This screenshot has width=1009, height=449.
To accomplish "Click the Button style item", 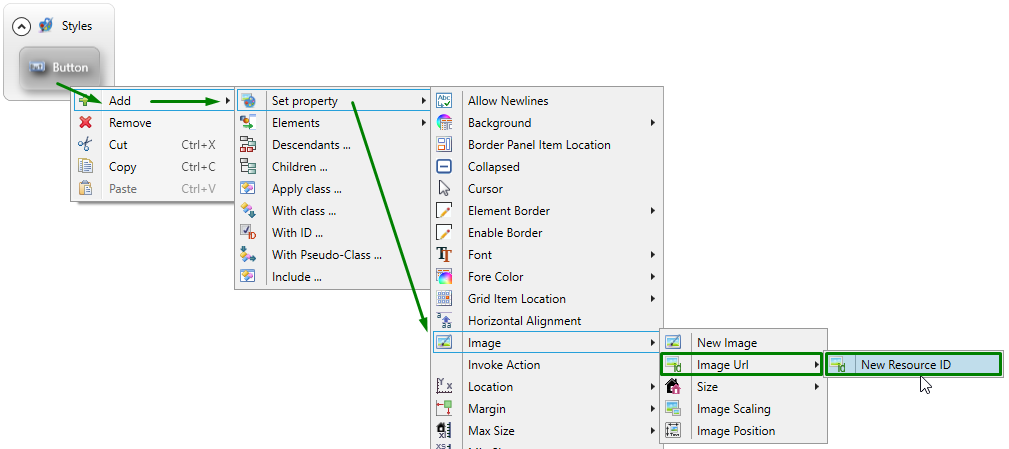I will pos(60,68).
